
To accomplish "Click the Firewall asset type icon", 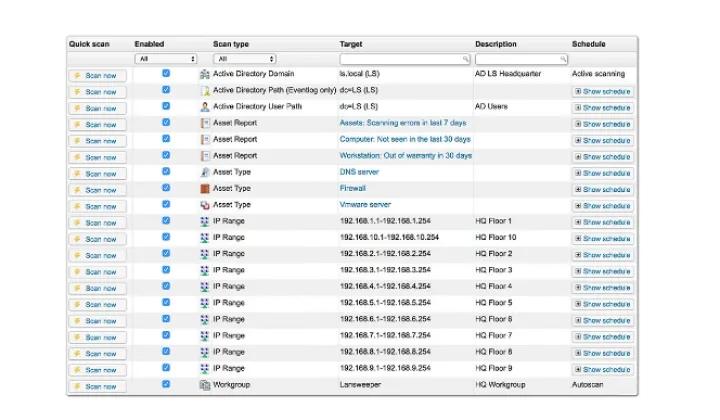I will point(205,188).
